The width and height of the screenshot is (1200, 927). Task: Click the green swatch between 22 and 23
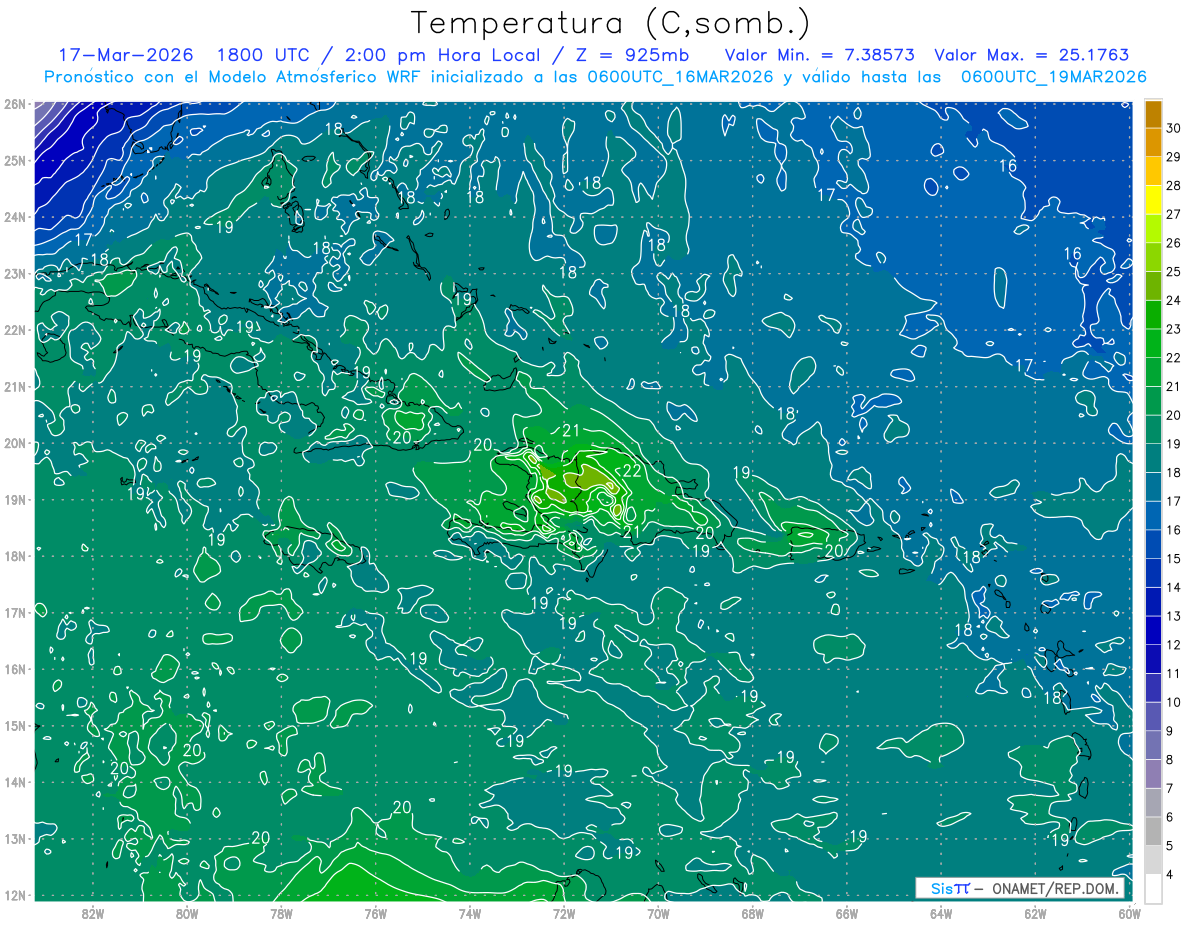click(x=1153, y=343)
